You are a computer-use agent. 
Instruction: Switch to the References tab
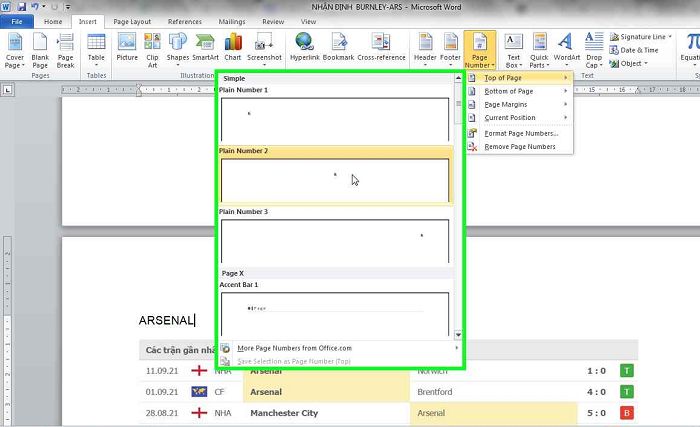point(185,21)
